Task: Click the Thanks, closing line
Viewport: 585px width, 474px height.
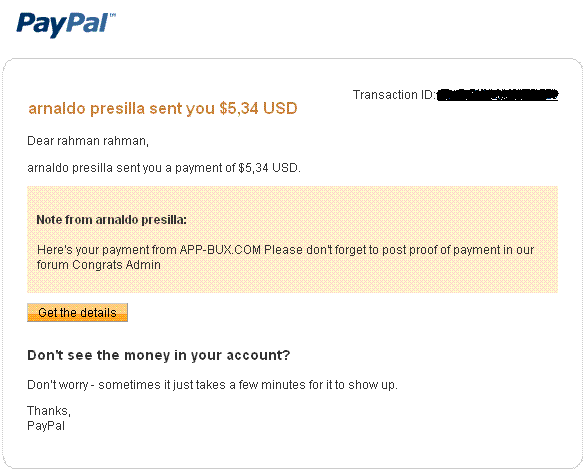Action: [49, 411]
